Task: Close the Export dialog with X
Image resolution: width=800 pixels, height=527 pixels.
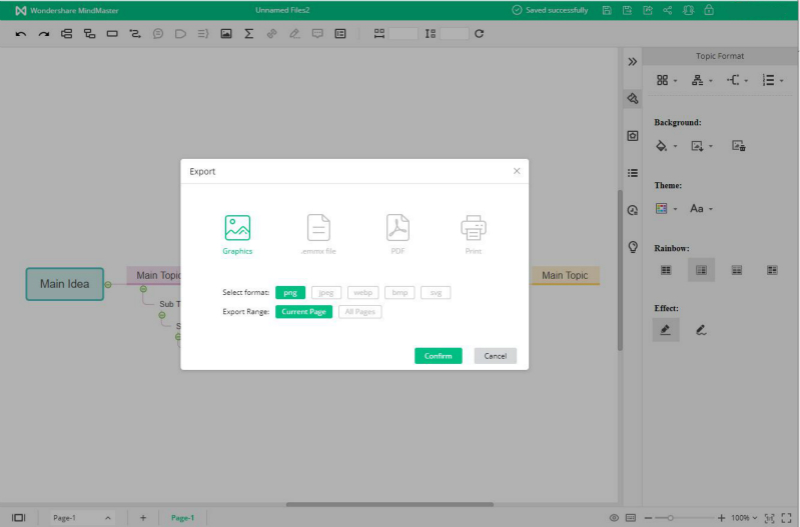Action: pos(516,171)
